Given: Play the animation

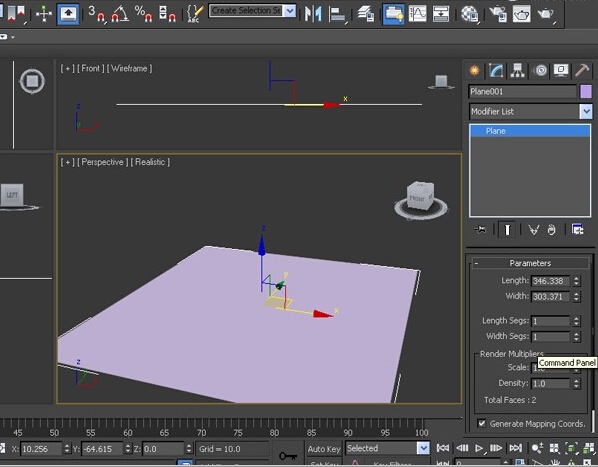Looking at the screenshot, I should click(x=479, y=448).
